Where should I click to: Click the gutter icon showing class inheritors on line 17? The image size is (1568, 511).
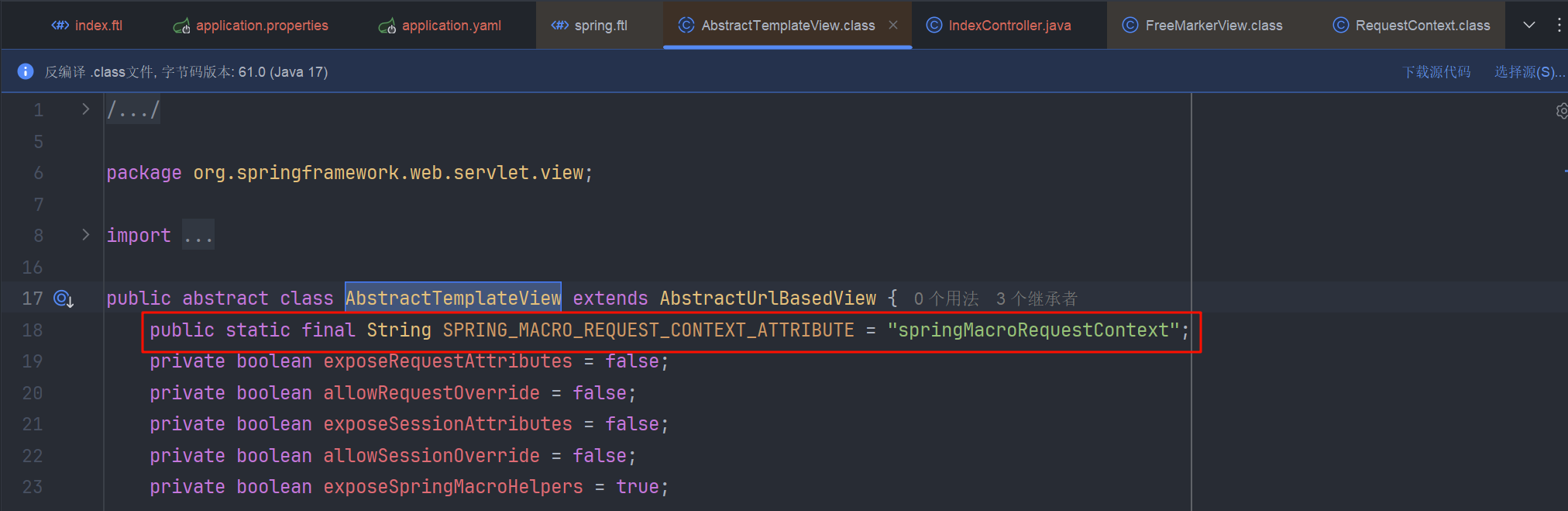pos(63,299)
